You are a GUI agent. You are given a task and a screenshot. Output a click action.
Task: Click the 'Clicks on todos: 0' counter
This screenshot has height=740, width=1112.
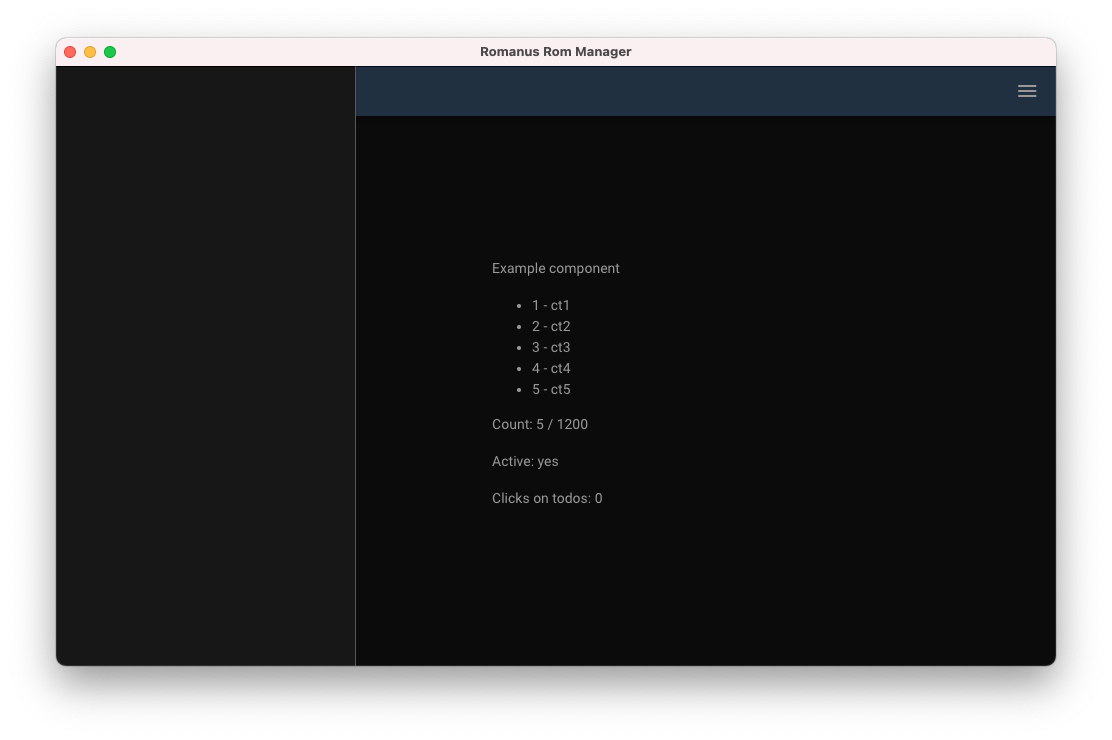(547, 498)
